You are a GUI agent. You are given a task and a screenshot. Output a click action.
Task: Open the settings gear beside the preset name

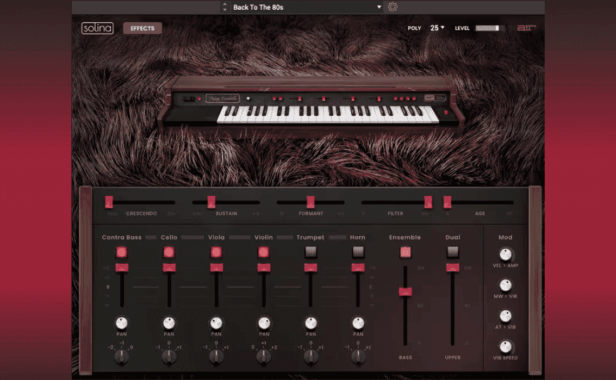392,7
